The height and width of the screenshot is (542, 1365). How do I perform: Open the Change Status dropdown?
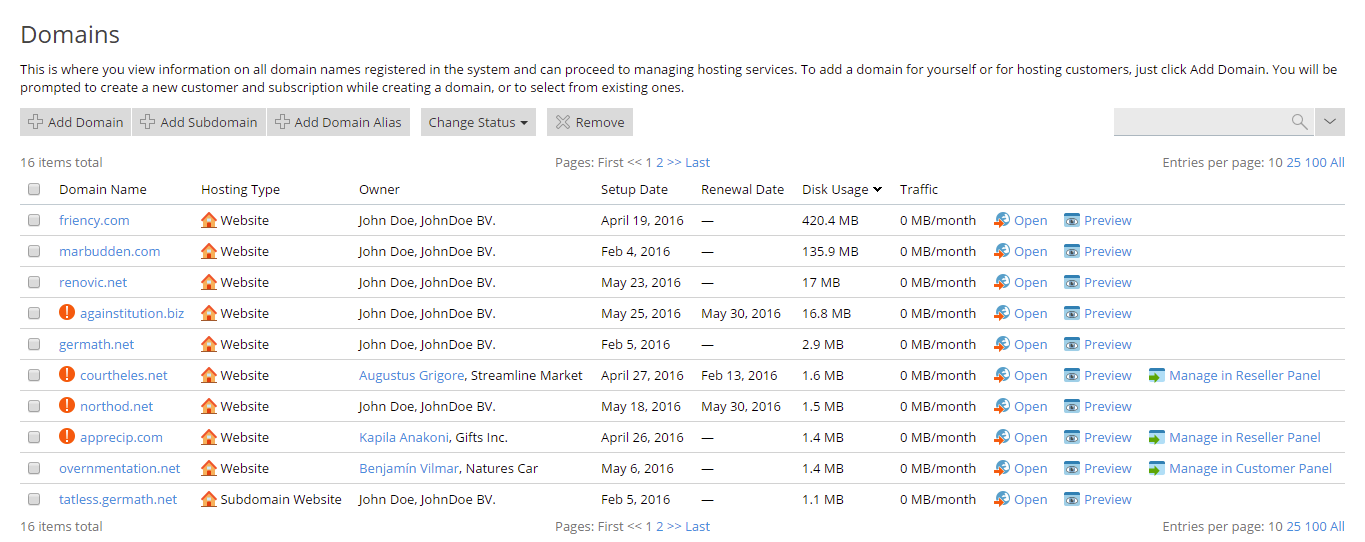click(478, 122)
